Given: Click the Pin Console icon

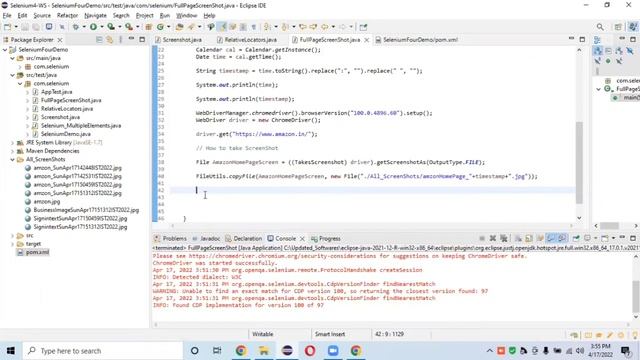Looking at the screenshot, I should point(576,238).
